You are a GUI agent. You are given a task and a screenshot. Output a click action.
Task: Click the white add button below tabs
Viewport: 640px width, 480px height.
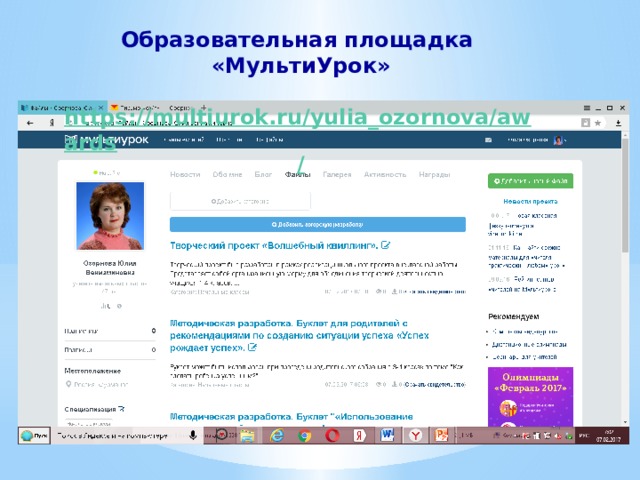click(240, 201)
